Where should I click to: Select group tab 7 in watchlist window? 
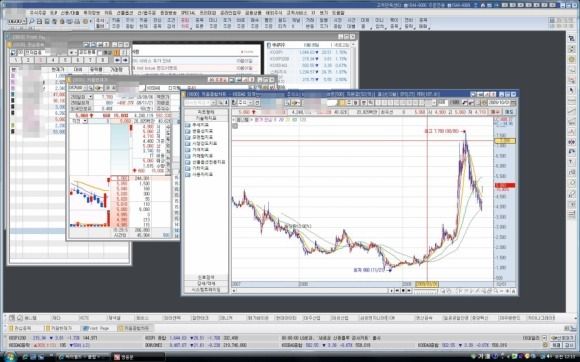point(90,60)
